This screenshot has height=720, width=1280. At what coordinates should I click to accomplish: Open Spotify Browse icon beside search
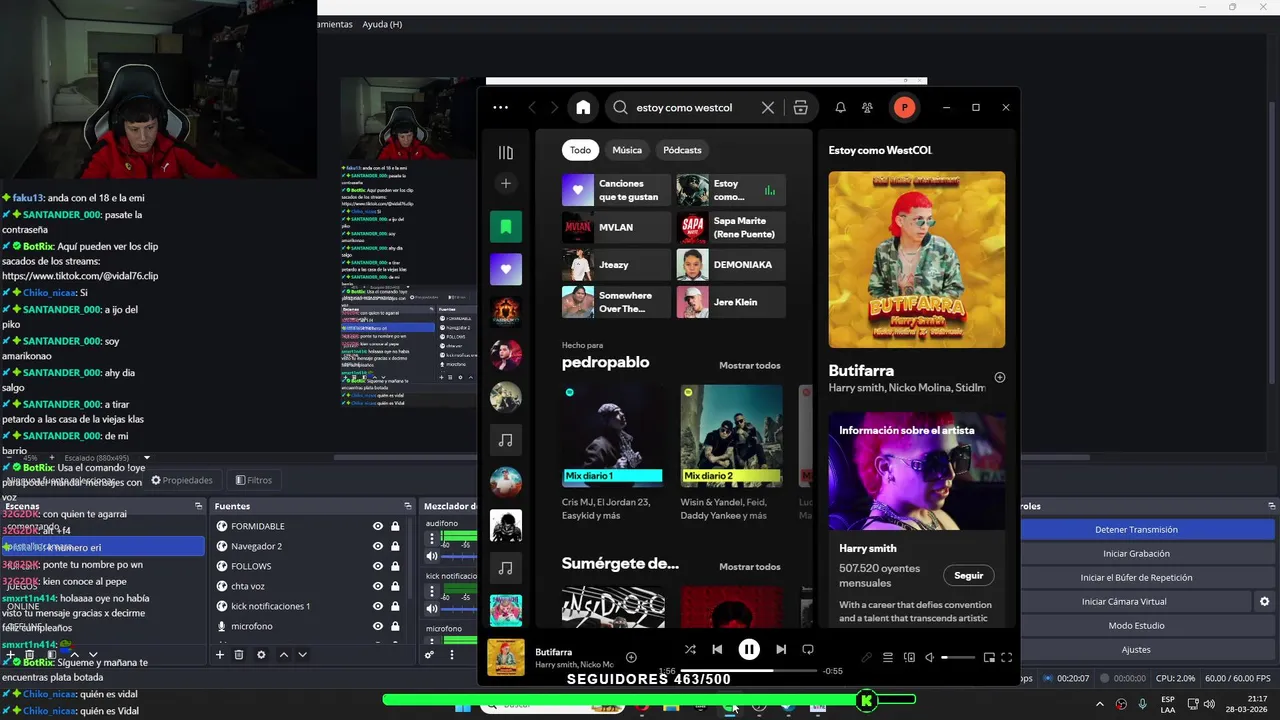click(800, 108)
